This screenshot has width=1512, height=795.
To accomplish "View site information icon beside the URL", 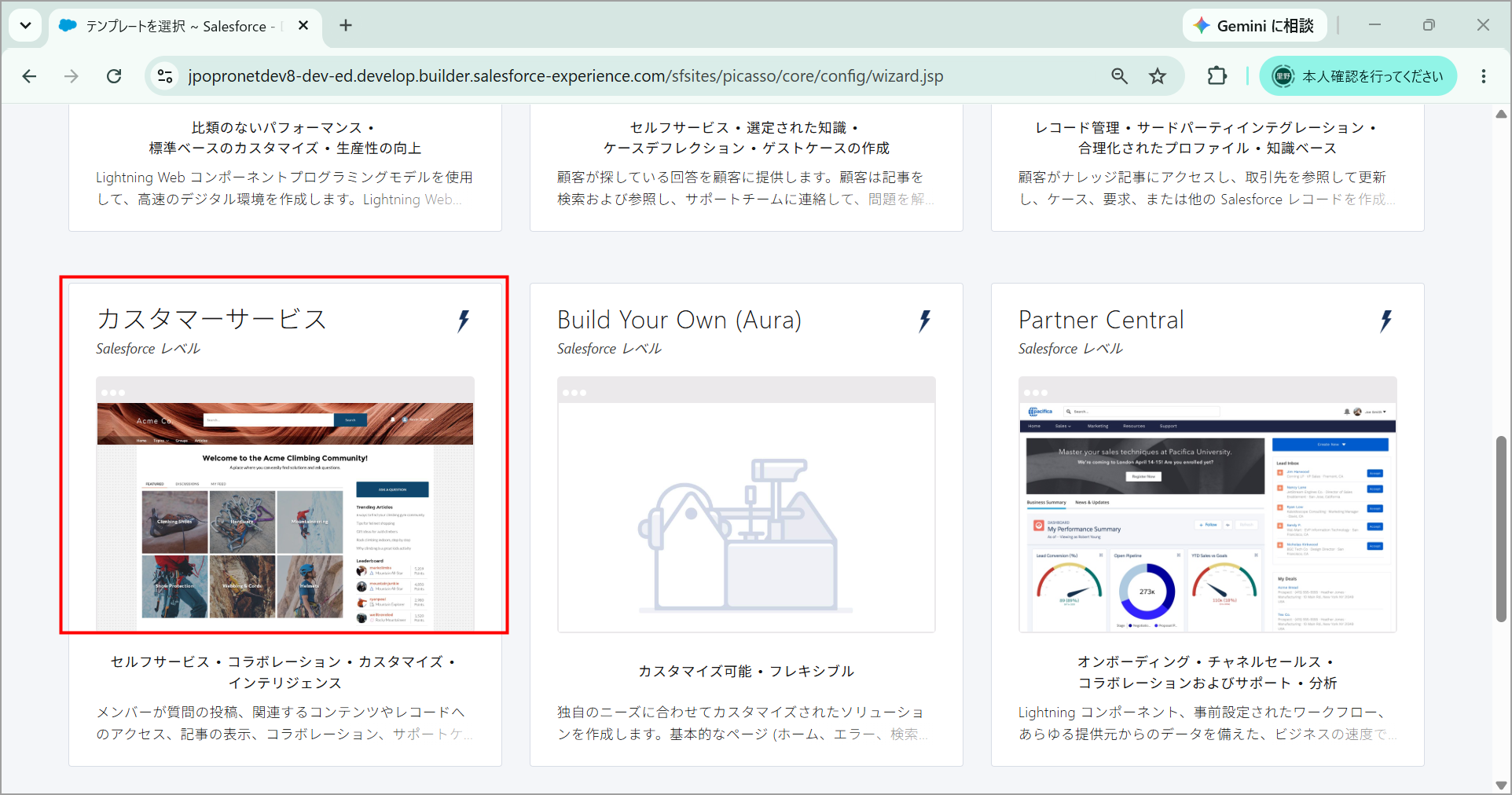I will (x=165, y=76).
